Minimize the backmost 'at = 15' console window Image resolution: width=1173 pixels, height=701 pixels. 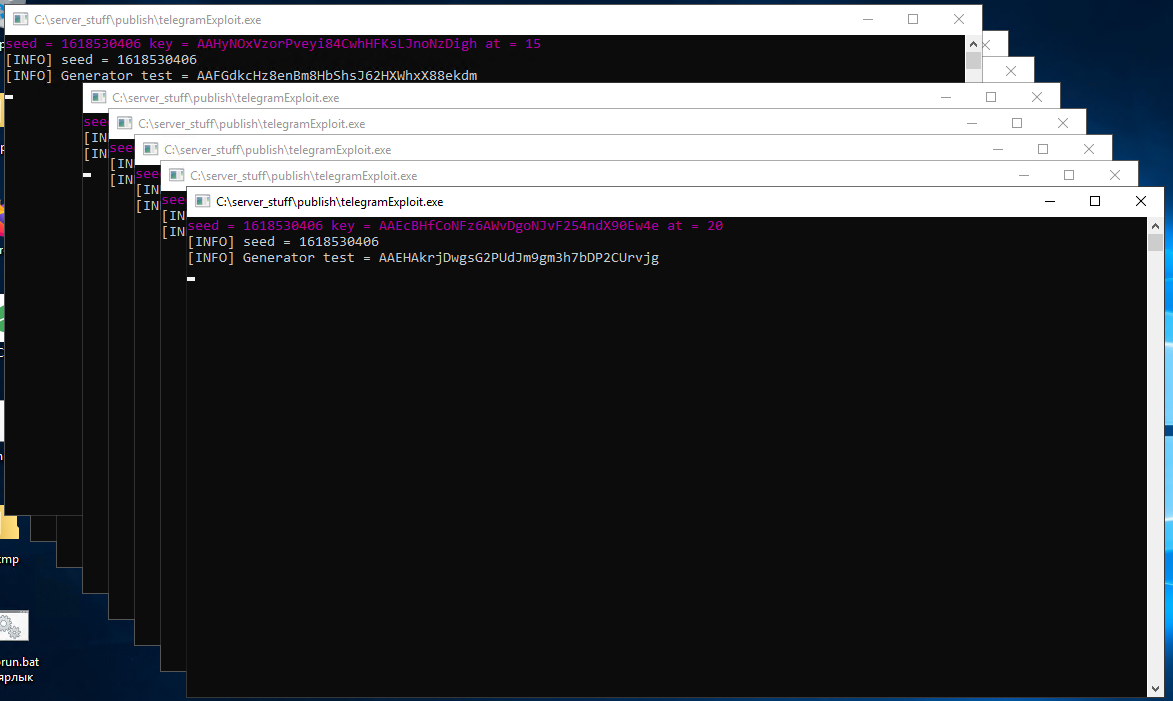pos(868,19)
